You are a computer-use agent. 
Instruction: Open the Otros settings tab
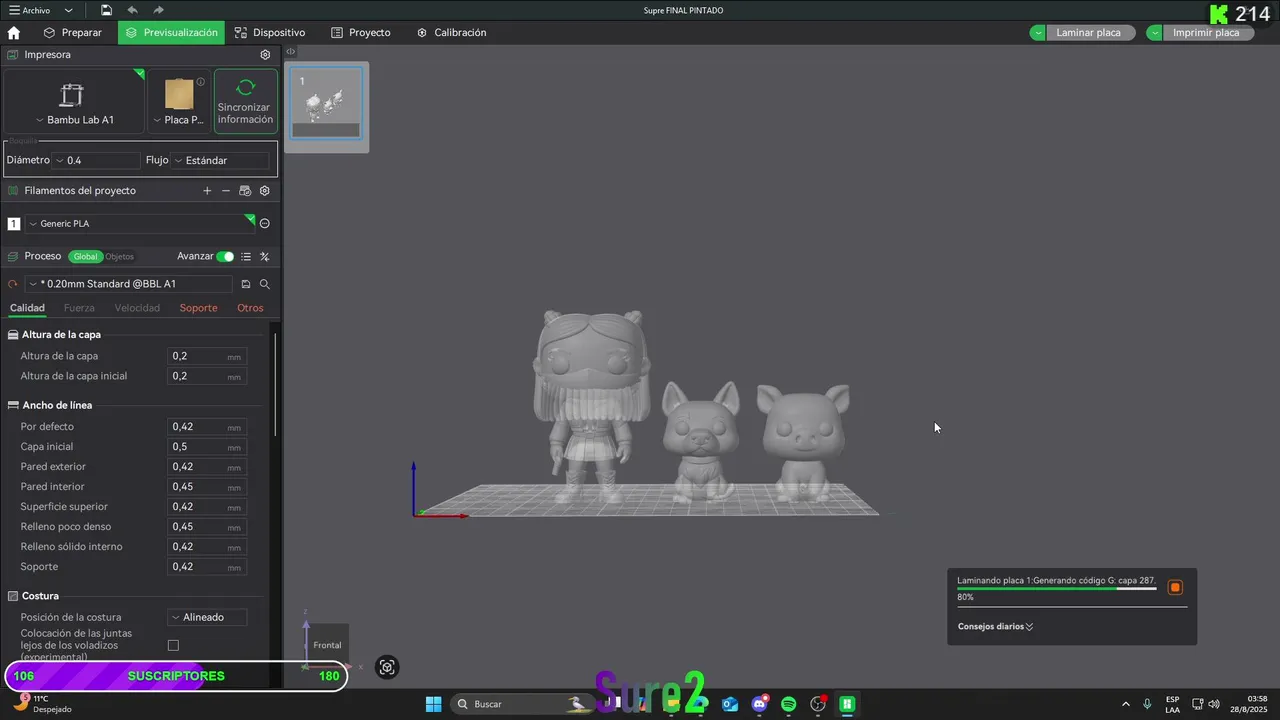pyautogui.click(x=250, y=308)
